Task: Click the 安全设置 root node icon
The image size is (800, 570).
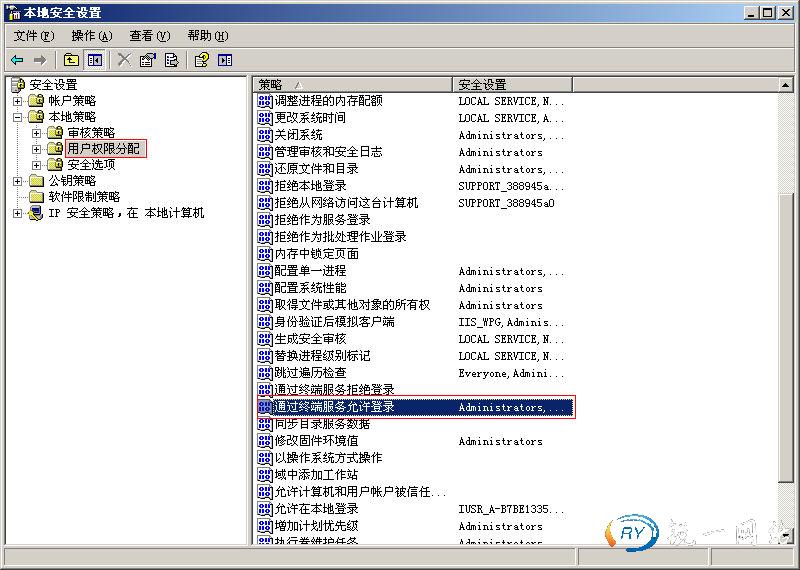Action: coord(18,85)
